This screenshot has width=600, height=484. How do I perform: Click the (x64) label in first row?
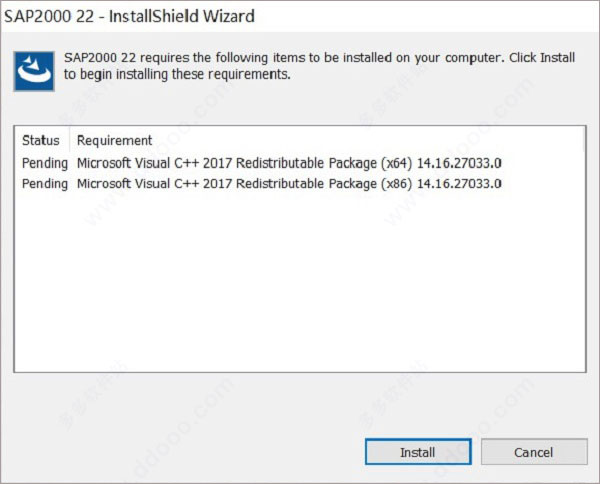[396, 163]
